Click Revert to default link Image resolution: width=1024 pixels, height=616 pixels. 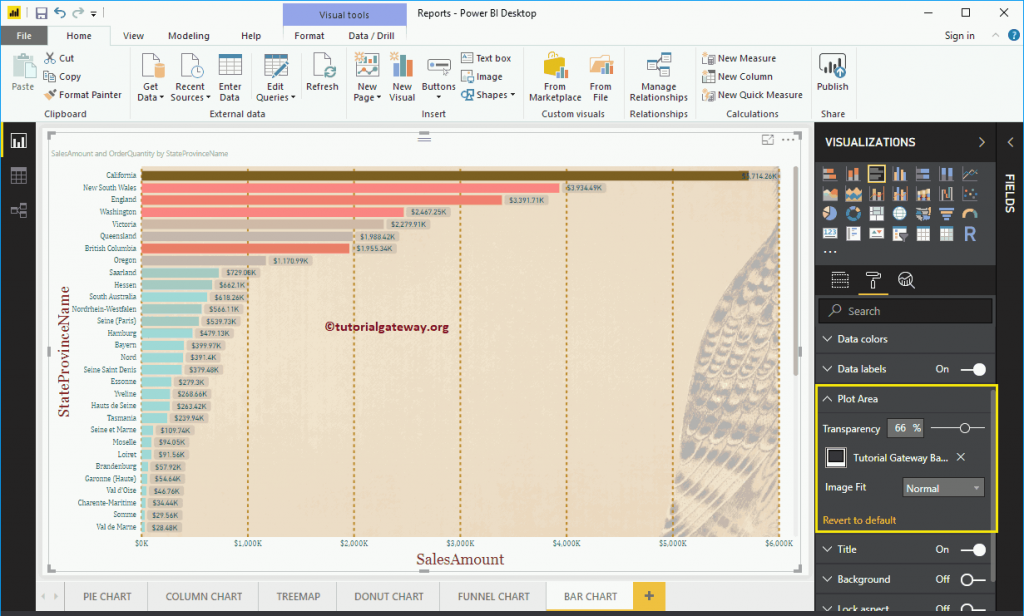(859, 520)
